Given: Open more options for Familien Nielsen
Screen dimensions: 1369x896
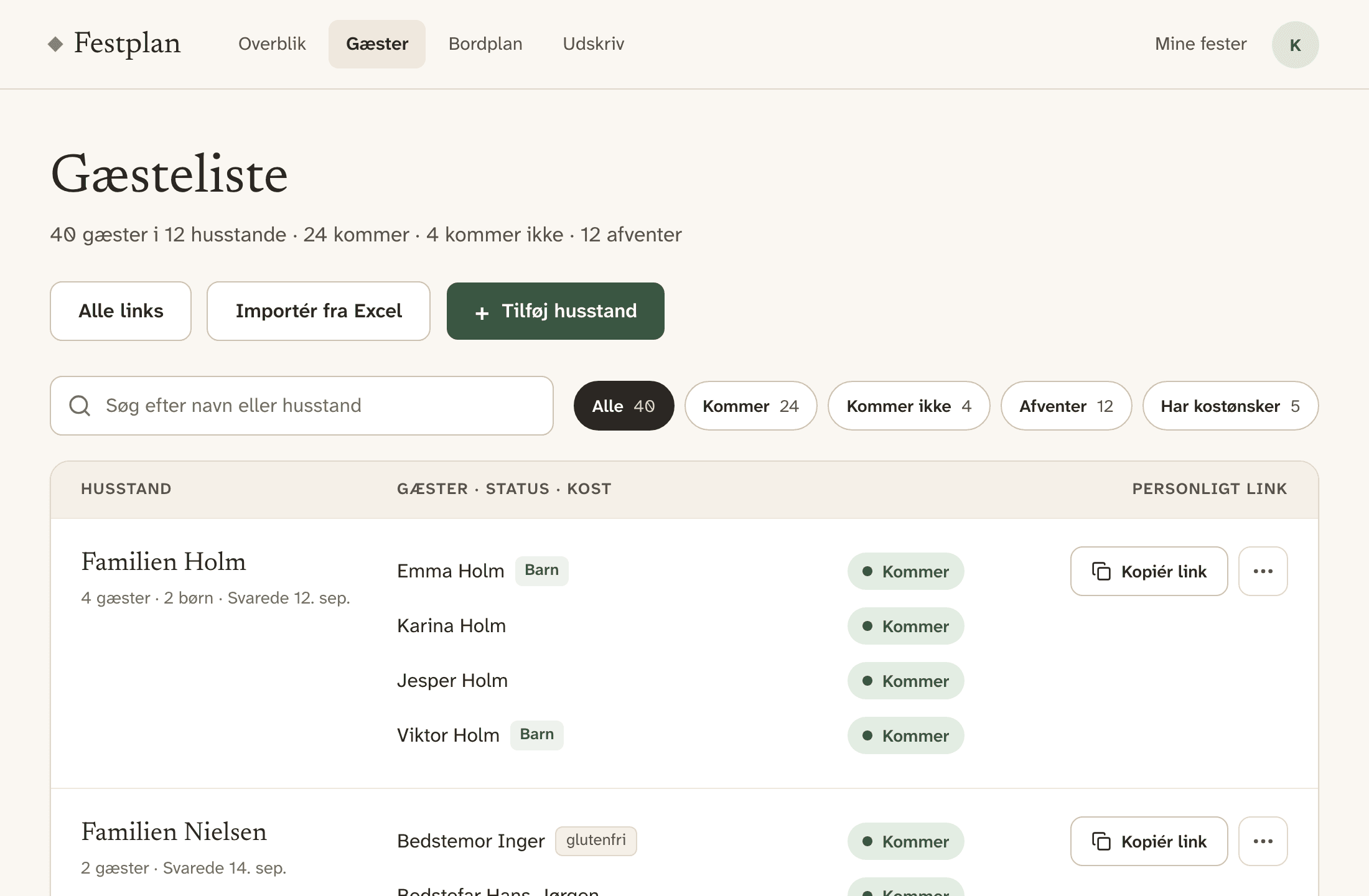Looking at the screenshot, I should 1263,841.
